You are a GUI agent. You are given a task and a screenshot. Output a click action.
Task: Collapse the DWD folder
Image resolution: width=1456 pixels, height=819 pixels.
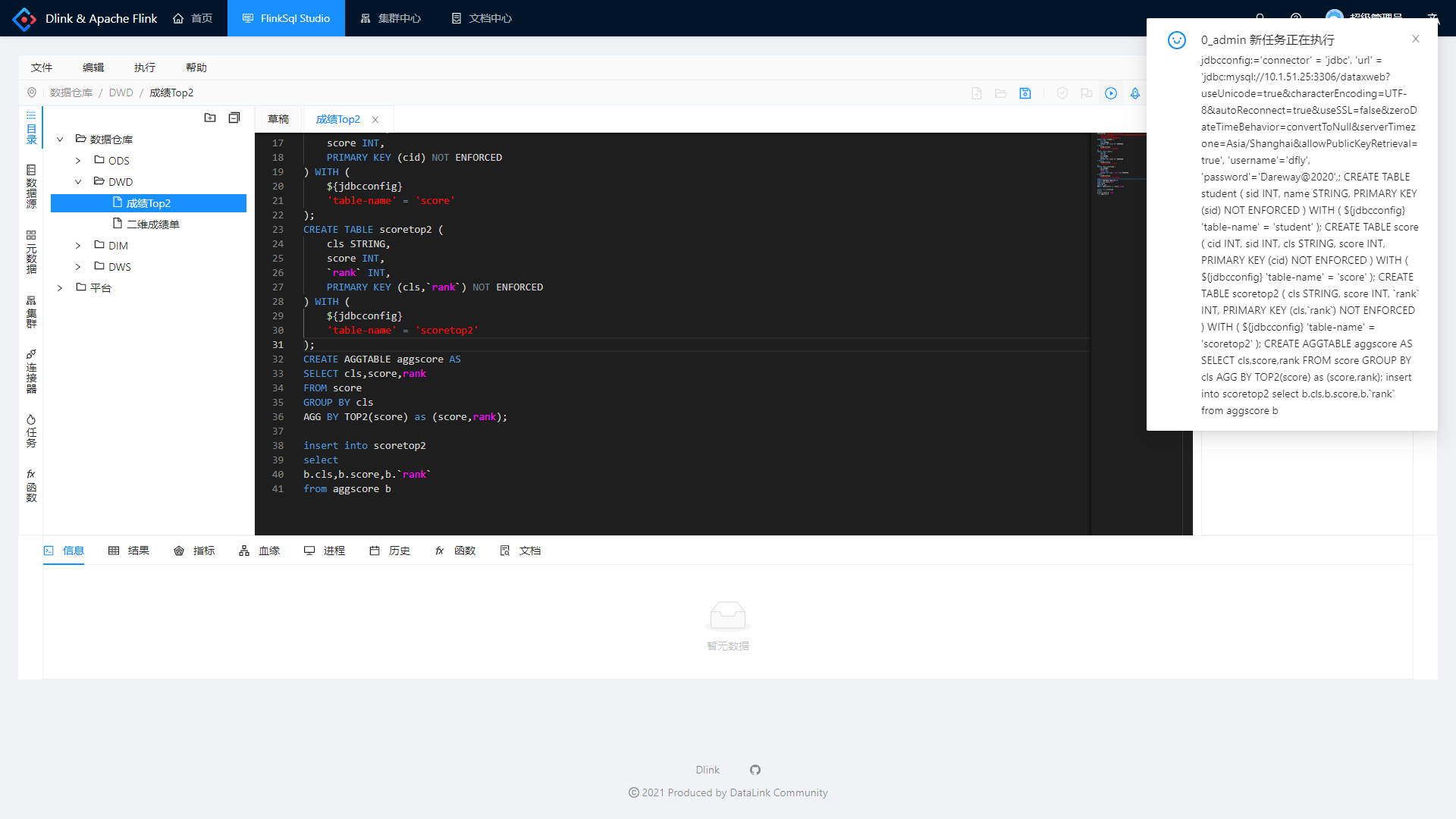click(78, 182)
